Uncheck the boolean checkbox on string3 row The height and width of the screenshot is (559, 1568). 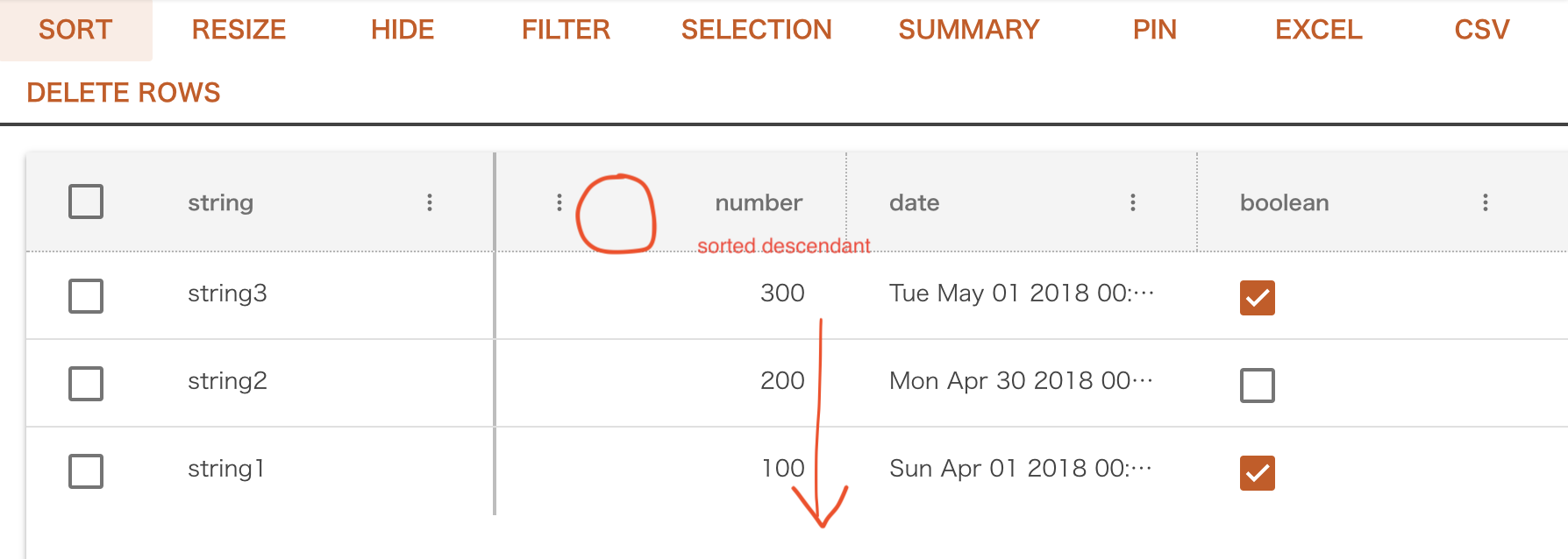click(x=1256, y=298)
